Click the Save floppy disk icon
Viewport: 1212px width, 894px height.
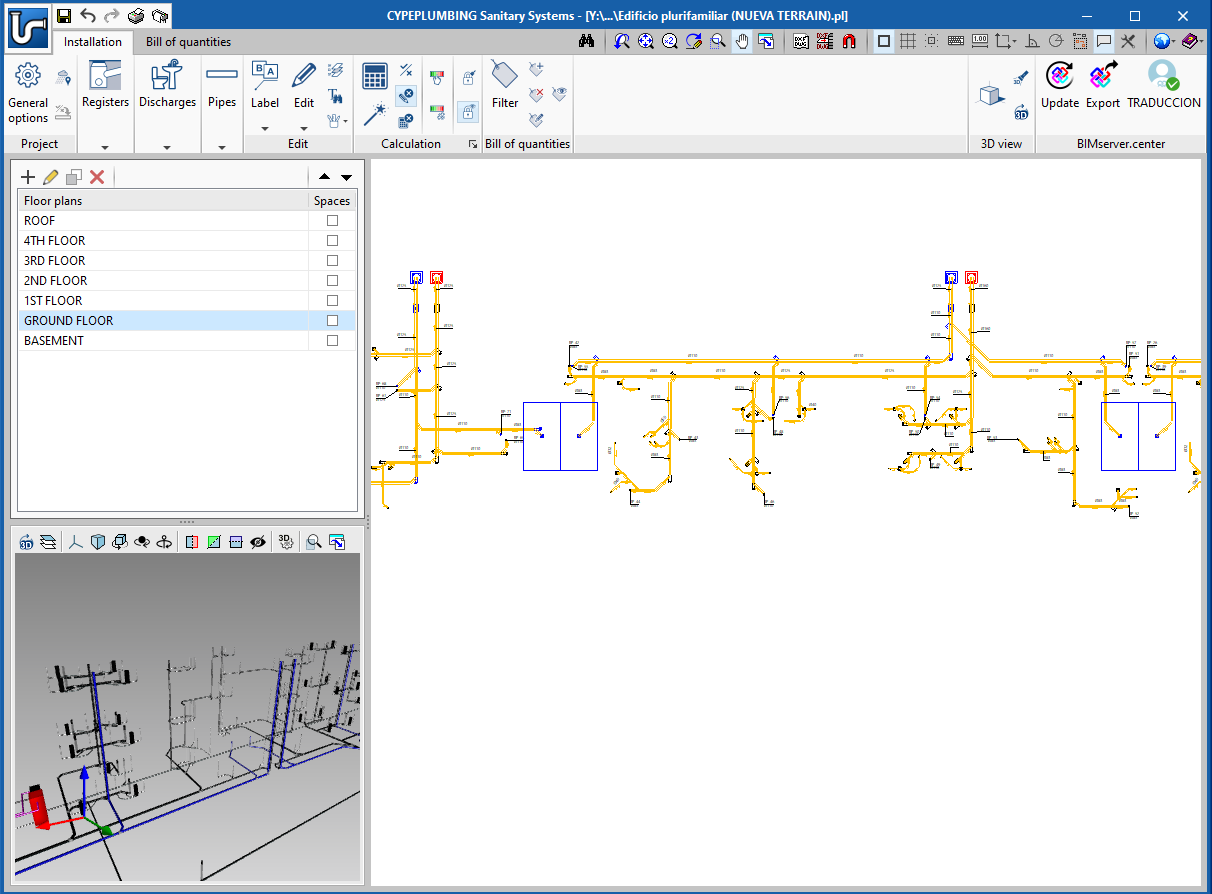(x=64, y=15)
